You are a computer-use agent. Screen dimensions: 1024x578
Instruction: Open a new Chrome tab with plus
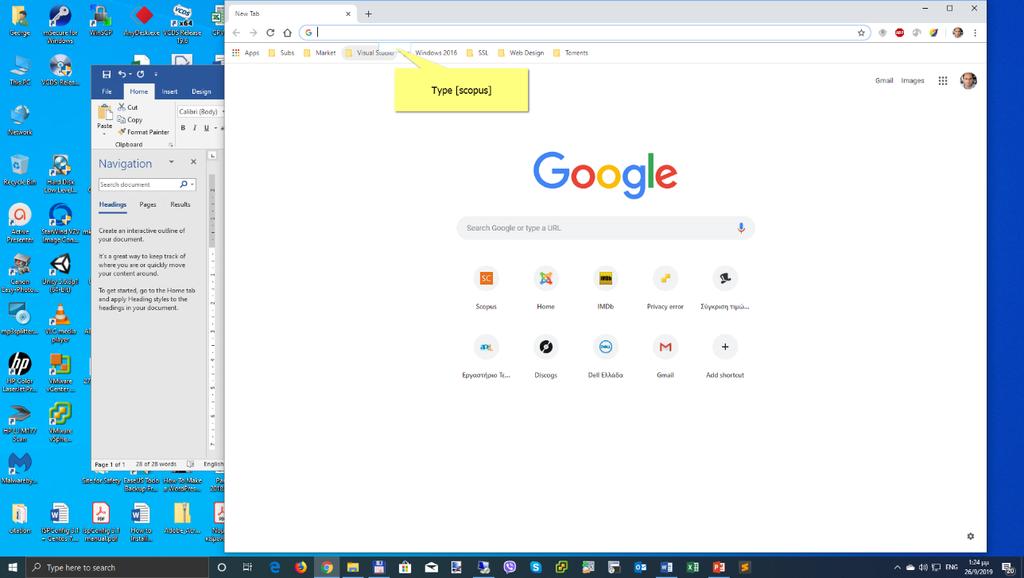[368, 14]
